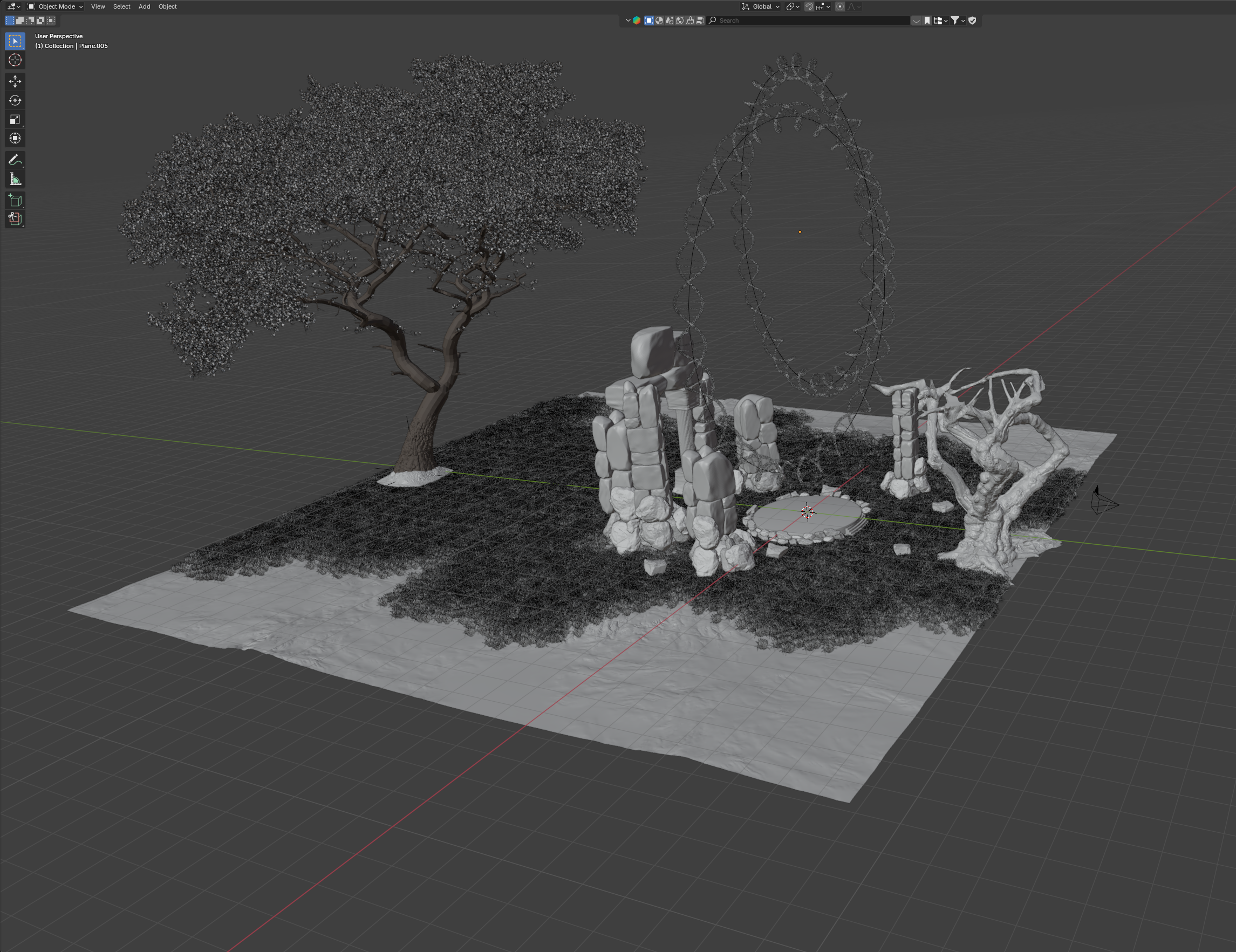
Task: Open Global transform orientation dropdown
Action: click(x=761, y=7)
